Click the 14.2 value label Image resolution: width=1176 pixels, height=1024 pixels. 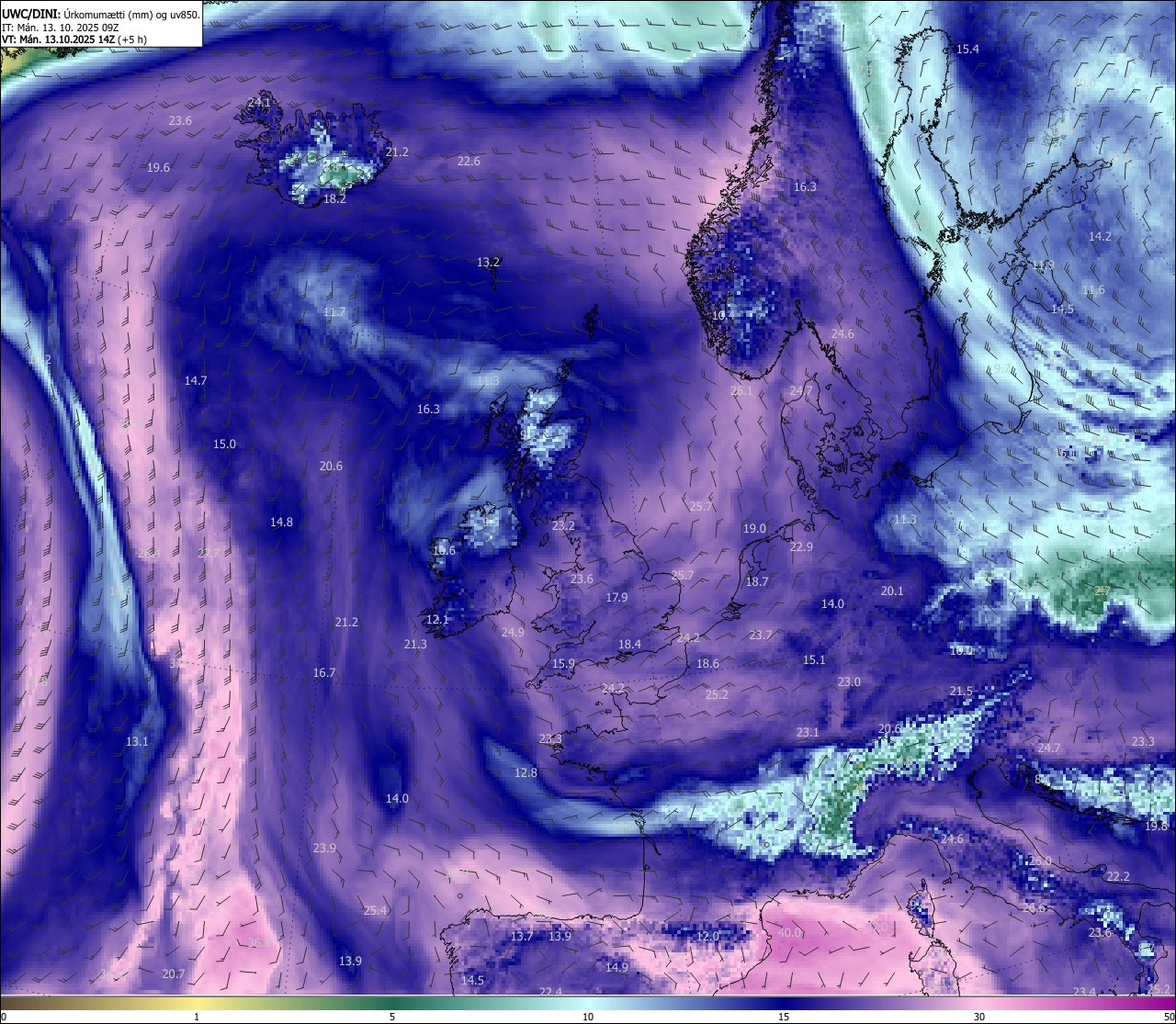pos(1100,236)
